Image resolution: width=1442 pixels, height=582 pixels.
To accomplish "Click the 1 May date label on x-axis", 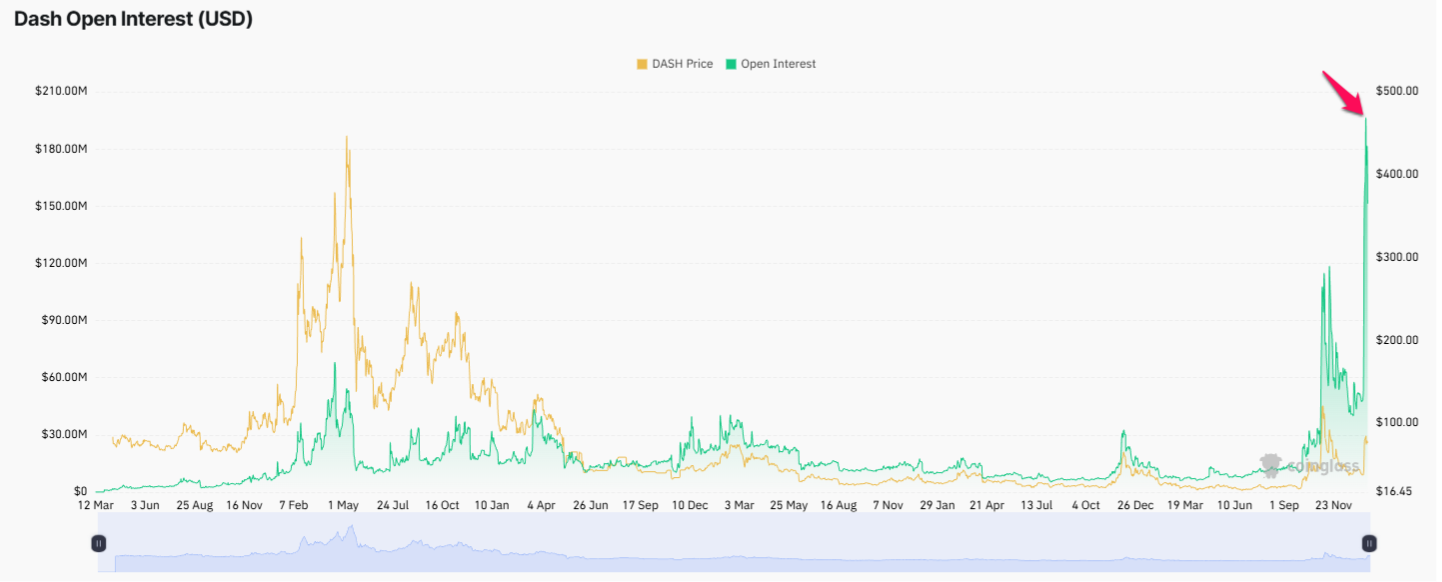I will pos(342,506).
